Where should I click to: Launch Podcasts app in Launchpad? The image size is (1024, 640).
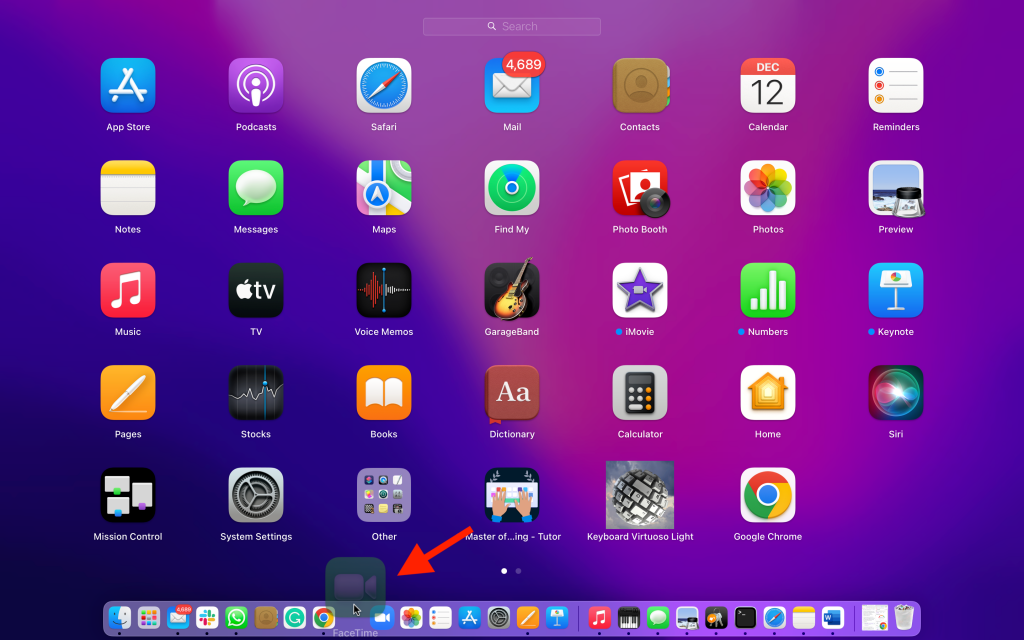tap(256, 86)
